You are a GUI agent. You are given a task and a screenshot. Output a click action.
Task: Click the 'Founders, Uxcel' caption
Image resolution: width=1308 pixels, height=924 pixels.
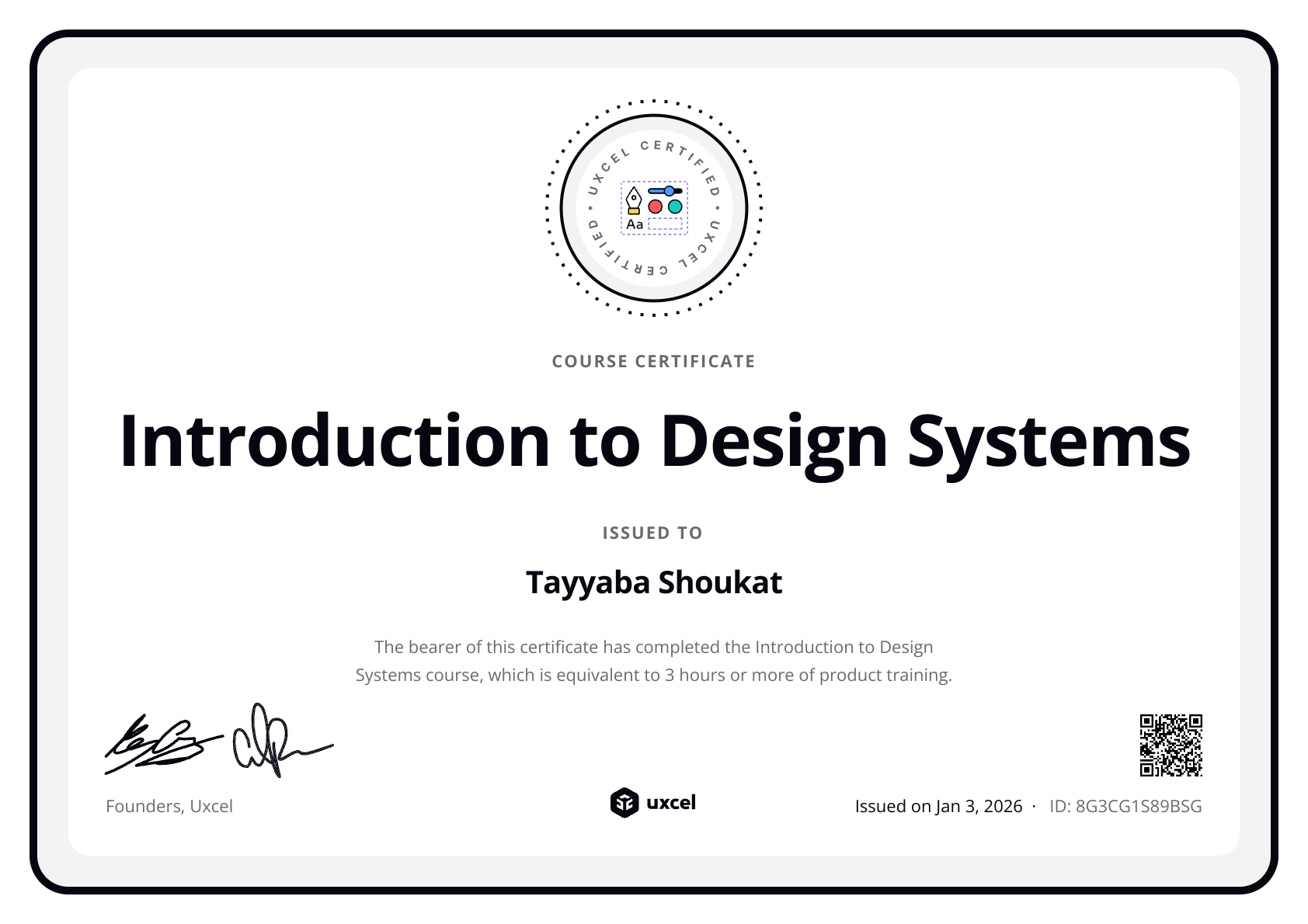pyautogui.click(x=169, y=806)
